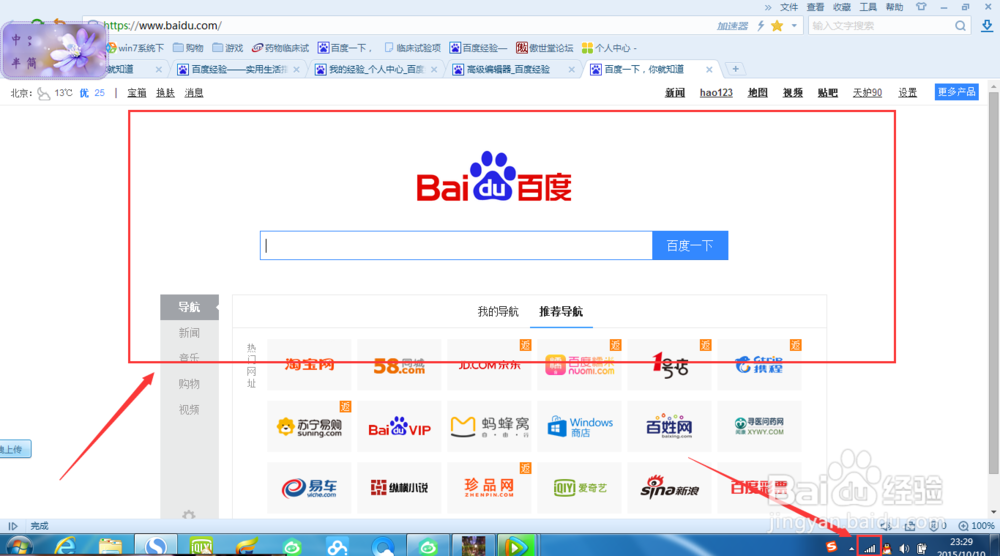Select 视频 in the left sidebar
1000x556 pixels.
[x=189, y=409]
